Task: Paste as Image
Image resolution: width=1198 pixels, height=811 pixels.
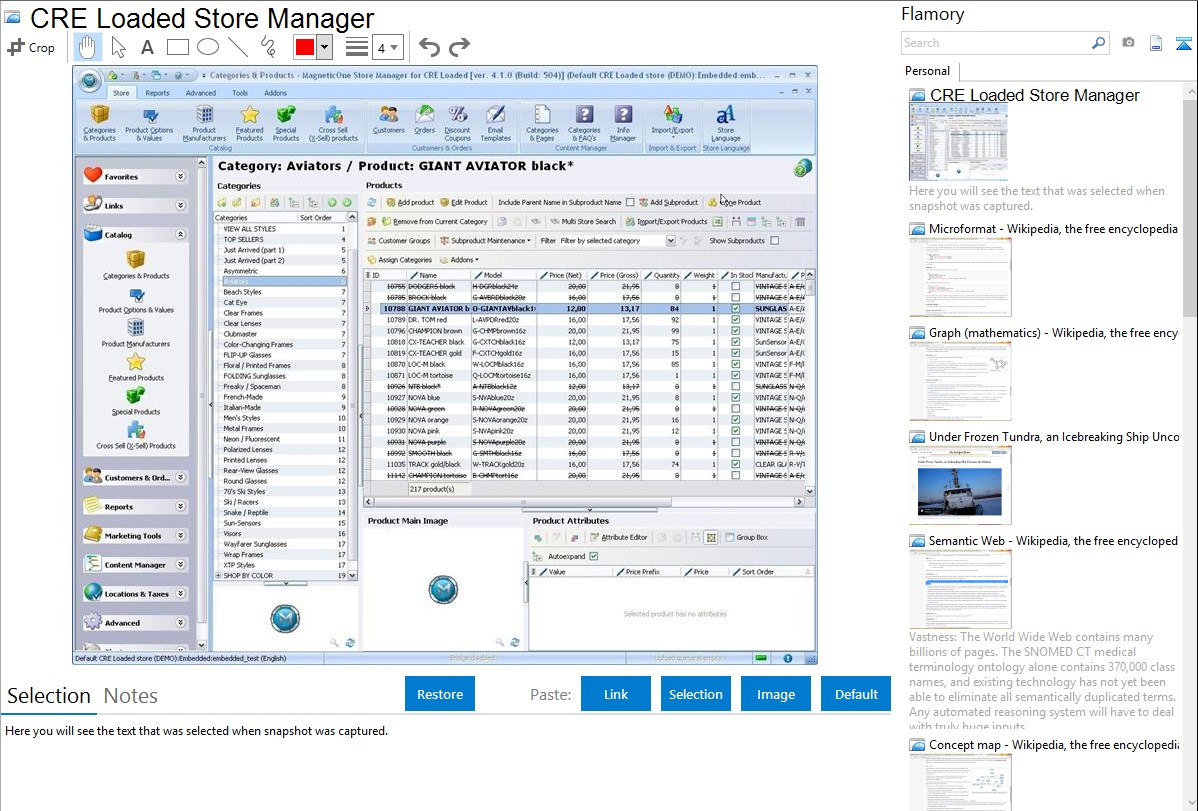Action: pyautogui.click(x=775, y=694)
